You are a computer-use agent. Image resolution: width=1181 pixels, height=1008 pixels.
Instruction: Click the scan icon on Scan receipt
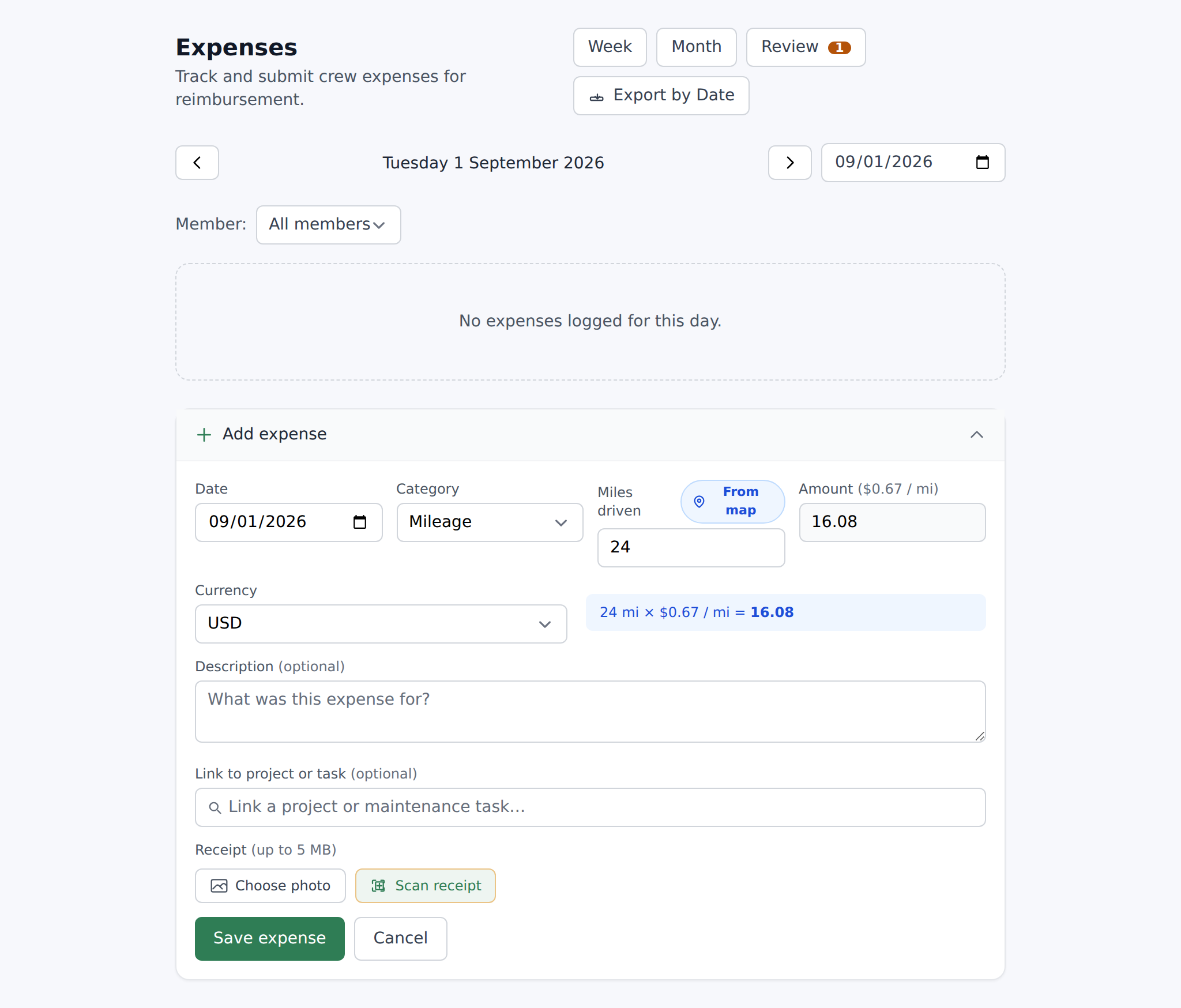pyautogui.click(x=378, y=886)
